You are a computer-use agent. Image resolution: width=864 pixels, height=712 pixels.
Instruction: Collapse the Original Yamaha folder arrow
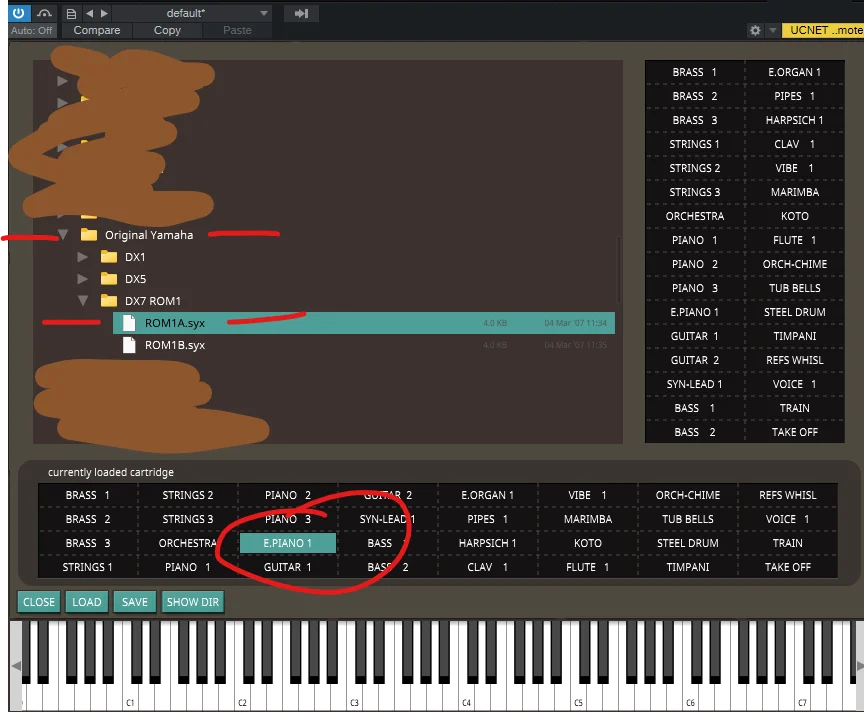click(x=63, y=235)
